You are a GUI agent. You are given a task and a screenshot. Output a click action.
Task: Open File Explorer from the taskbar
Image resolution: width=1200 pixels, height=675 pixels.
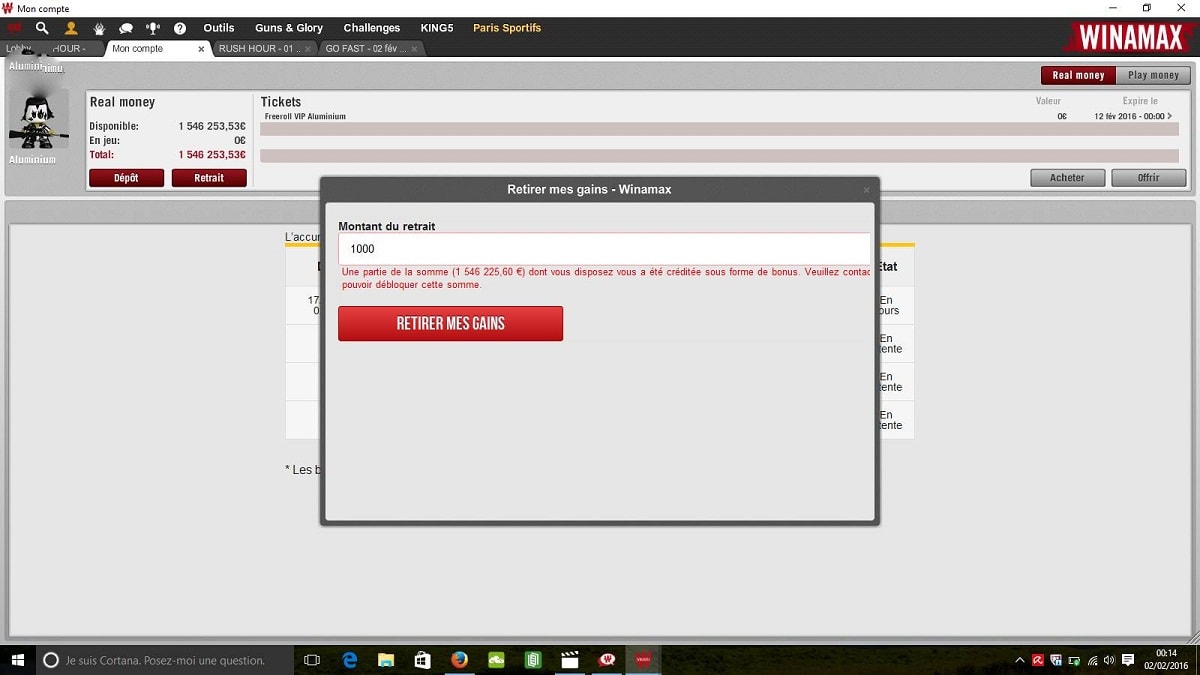[x=386, y=660]
